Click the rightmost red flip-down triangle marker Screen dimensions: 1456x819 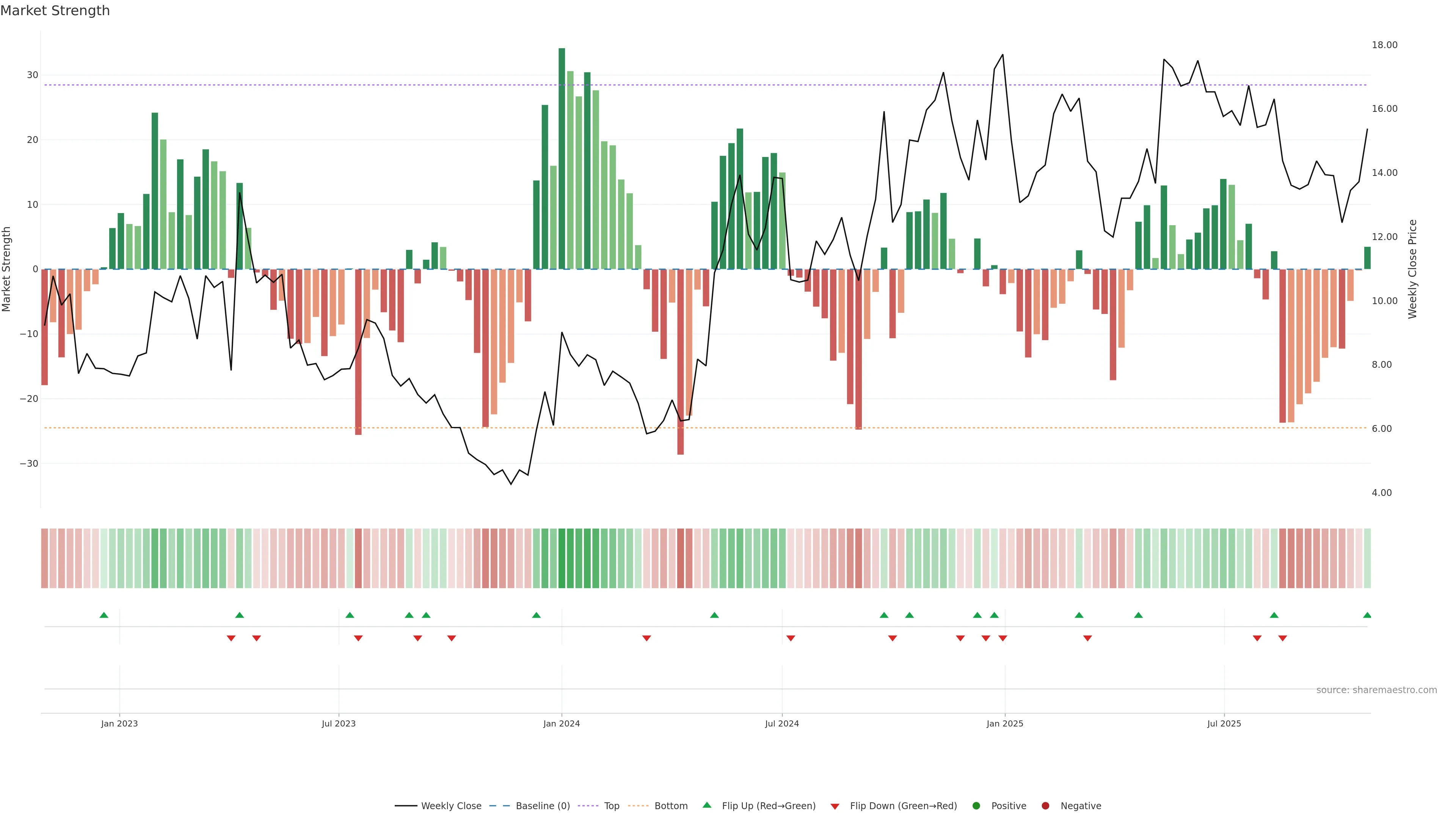[x=1282, y=638]
